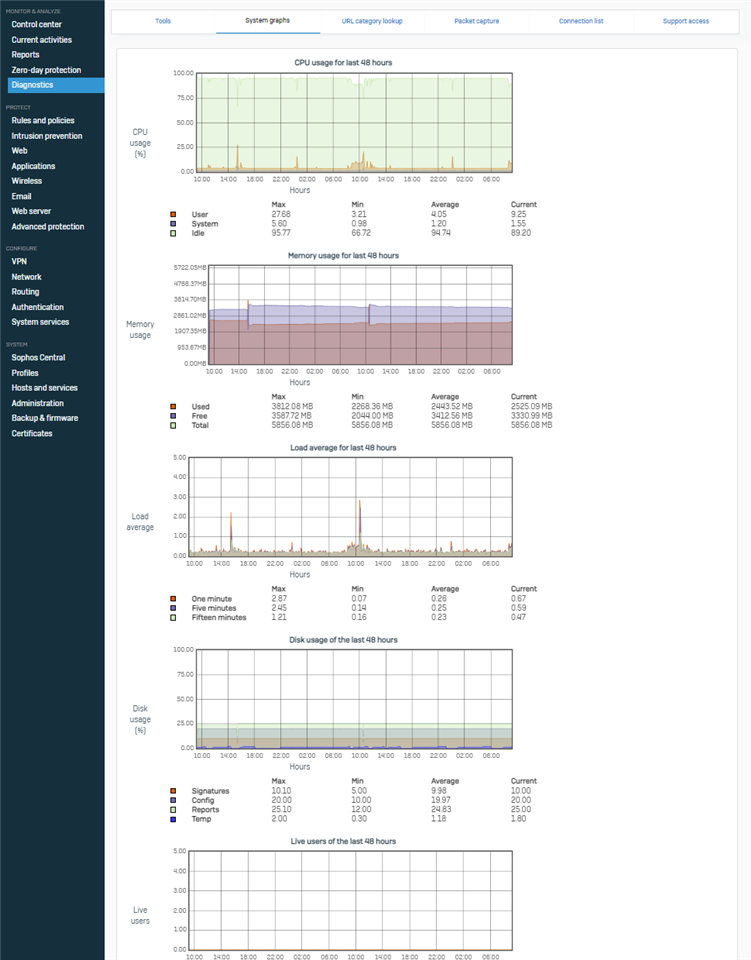Select Rules and policies menu item

pyautogui.click(x=43, y=121)
